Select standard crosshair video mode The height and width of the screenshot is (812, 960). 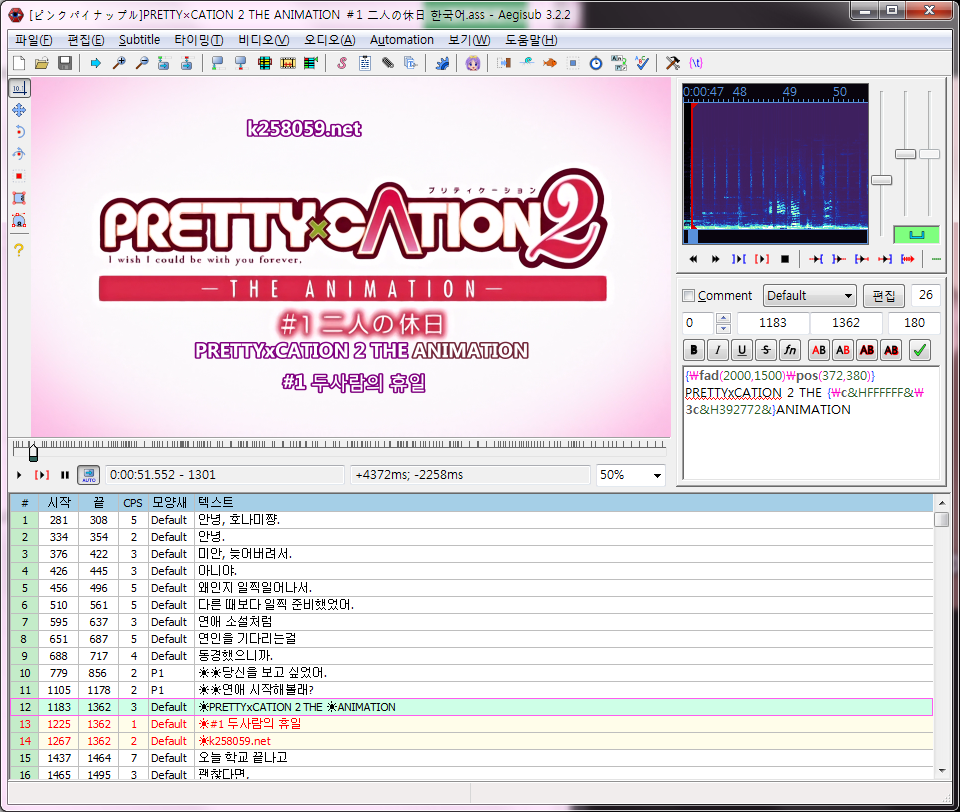(19, 88)
